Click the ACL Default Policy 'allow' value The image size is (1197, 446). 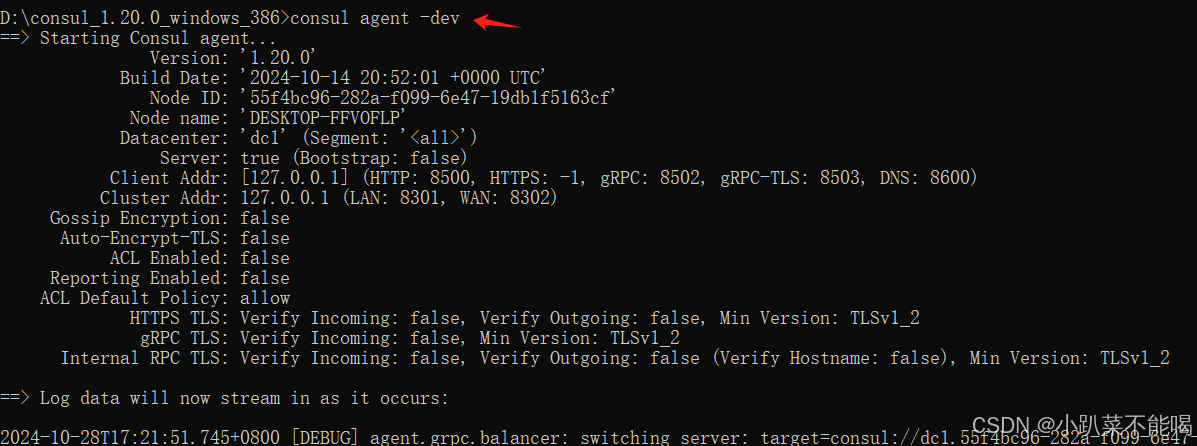(x=265, y=298)
